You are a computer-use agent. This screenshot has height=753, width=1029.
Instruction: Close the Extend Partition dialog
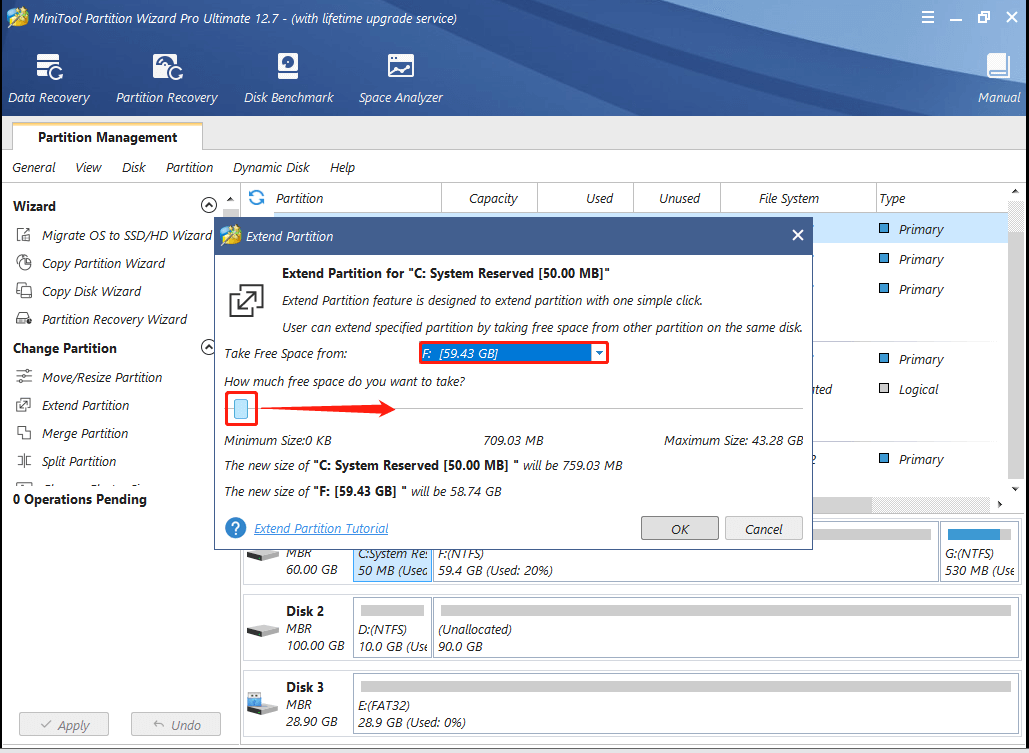pyautogui.click(x=797, y=235)
